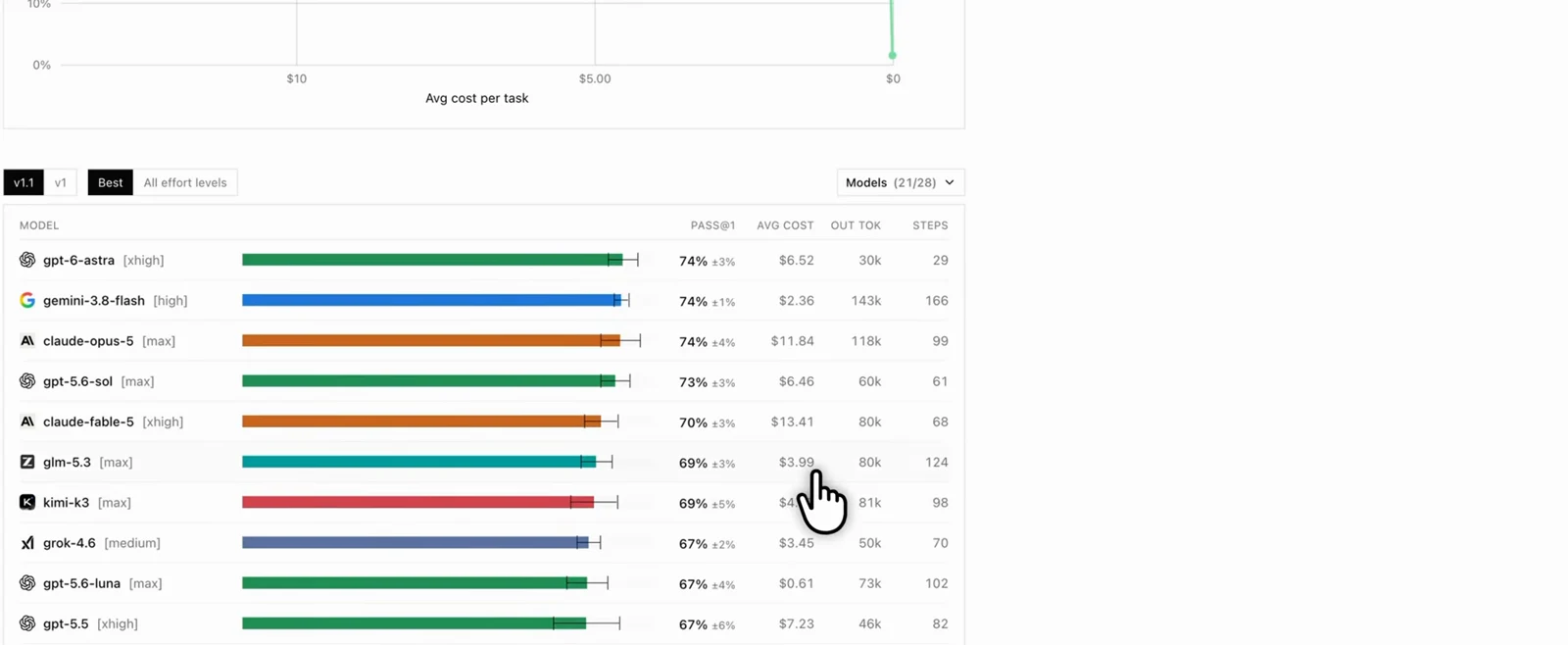Click the $7.23 average cost cell

[x=796, y=623]
